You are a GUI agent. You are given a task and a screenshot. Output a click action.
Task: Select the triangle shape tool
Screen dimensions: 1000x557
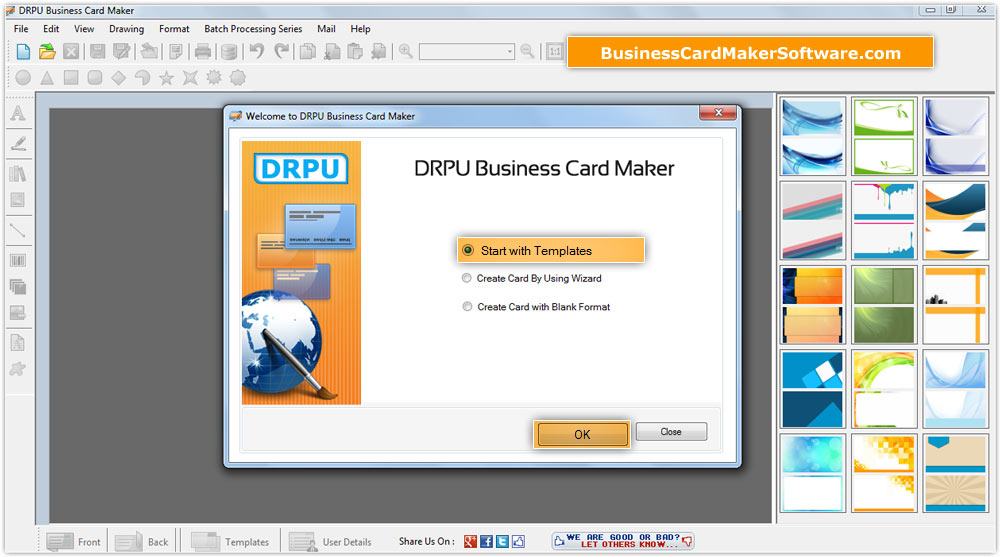pos(47,78)
